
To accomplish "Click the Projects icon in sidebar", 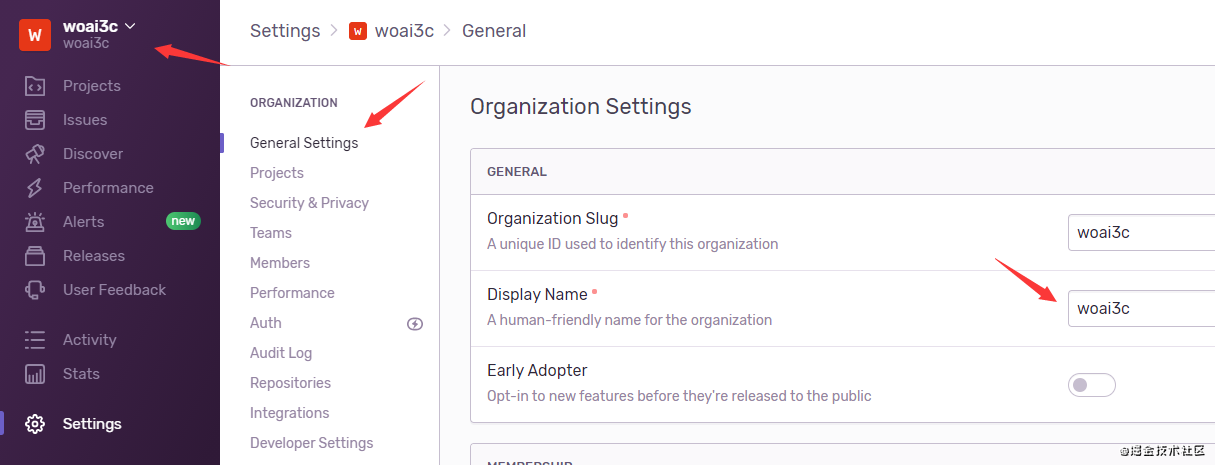I will (x=35, y=86).
